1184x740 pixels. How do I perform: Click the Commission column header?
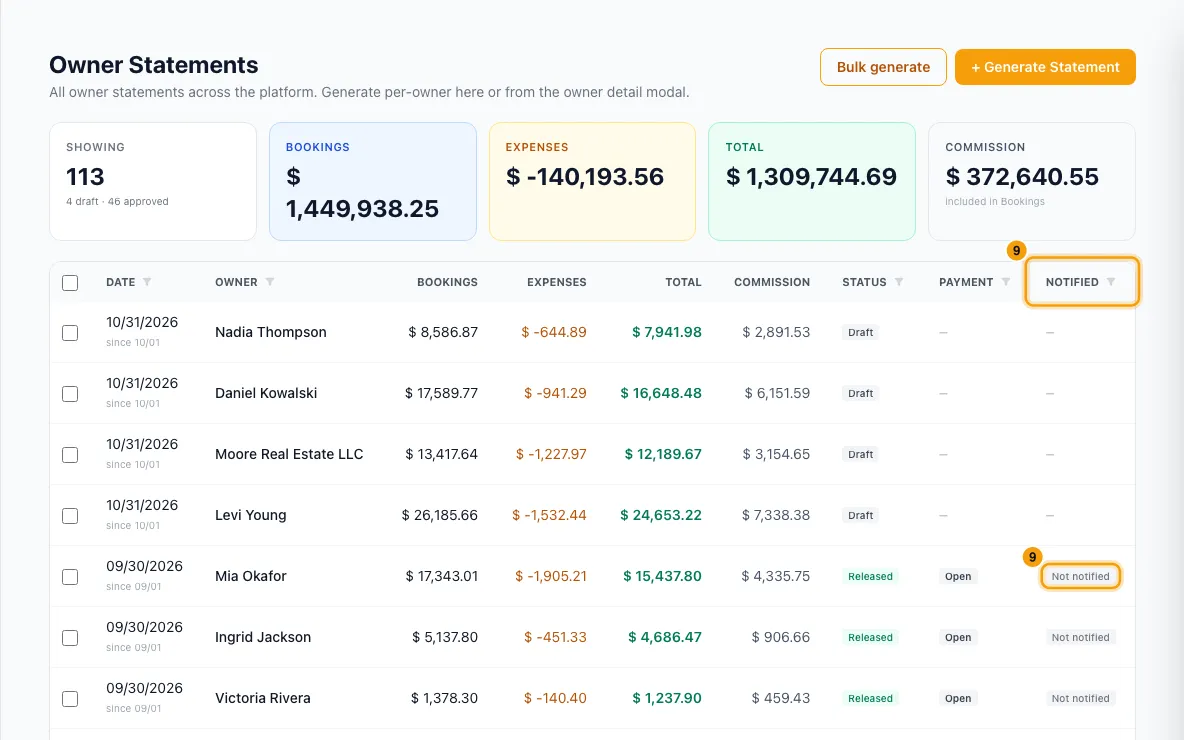(x=772, y=282)
